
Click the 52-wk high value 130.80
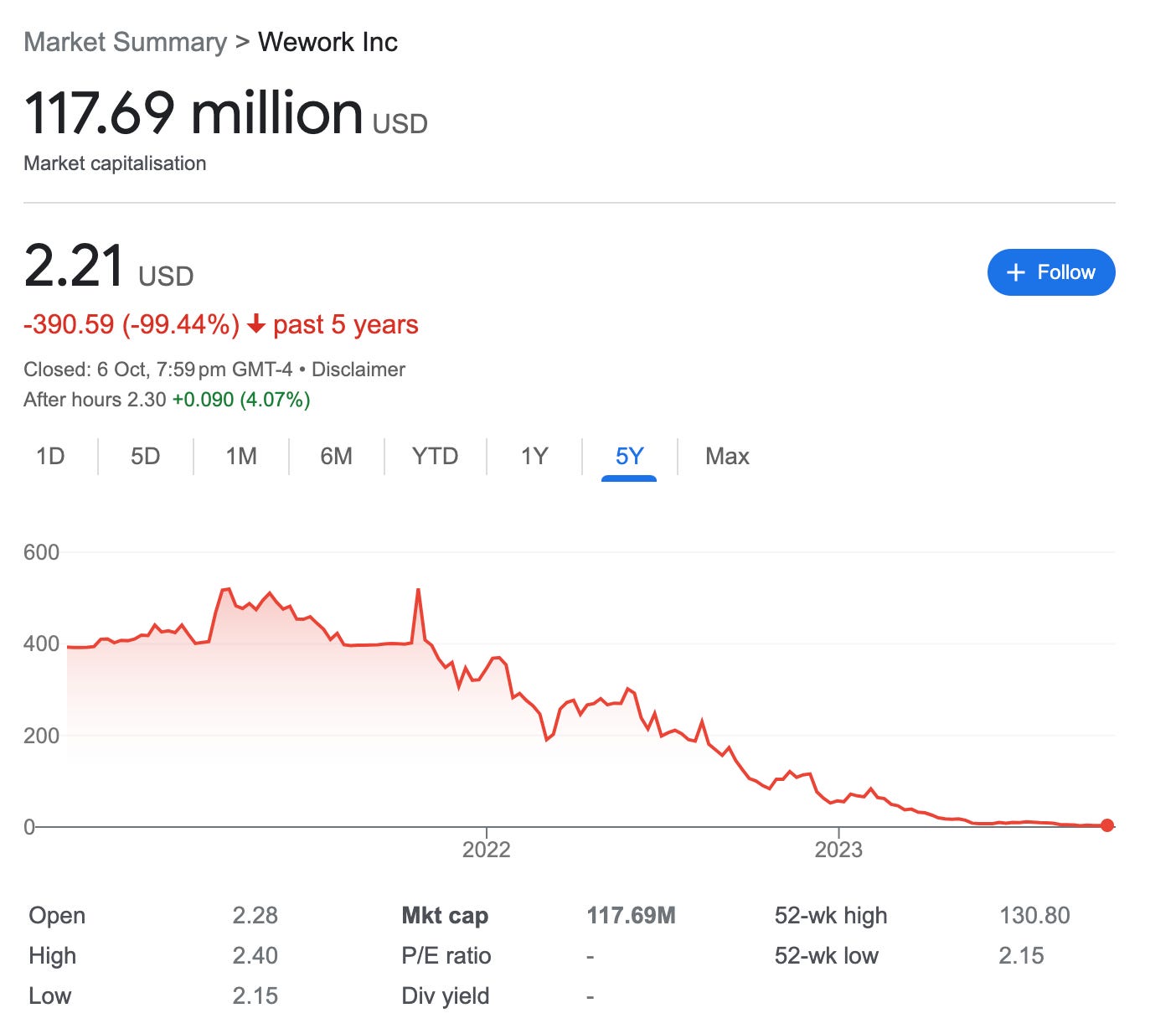point(1034,915)
